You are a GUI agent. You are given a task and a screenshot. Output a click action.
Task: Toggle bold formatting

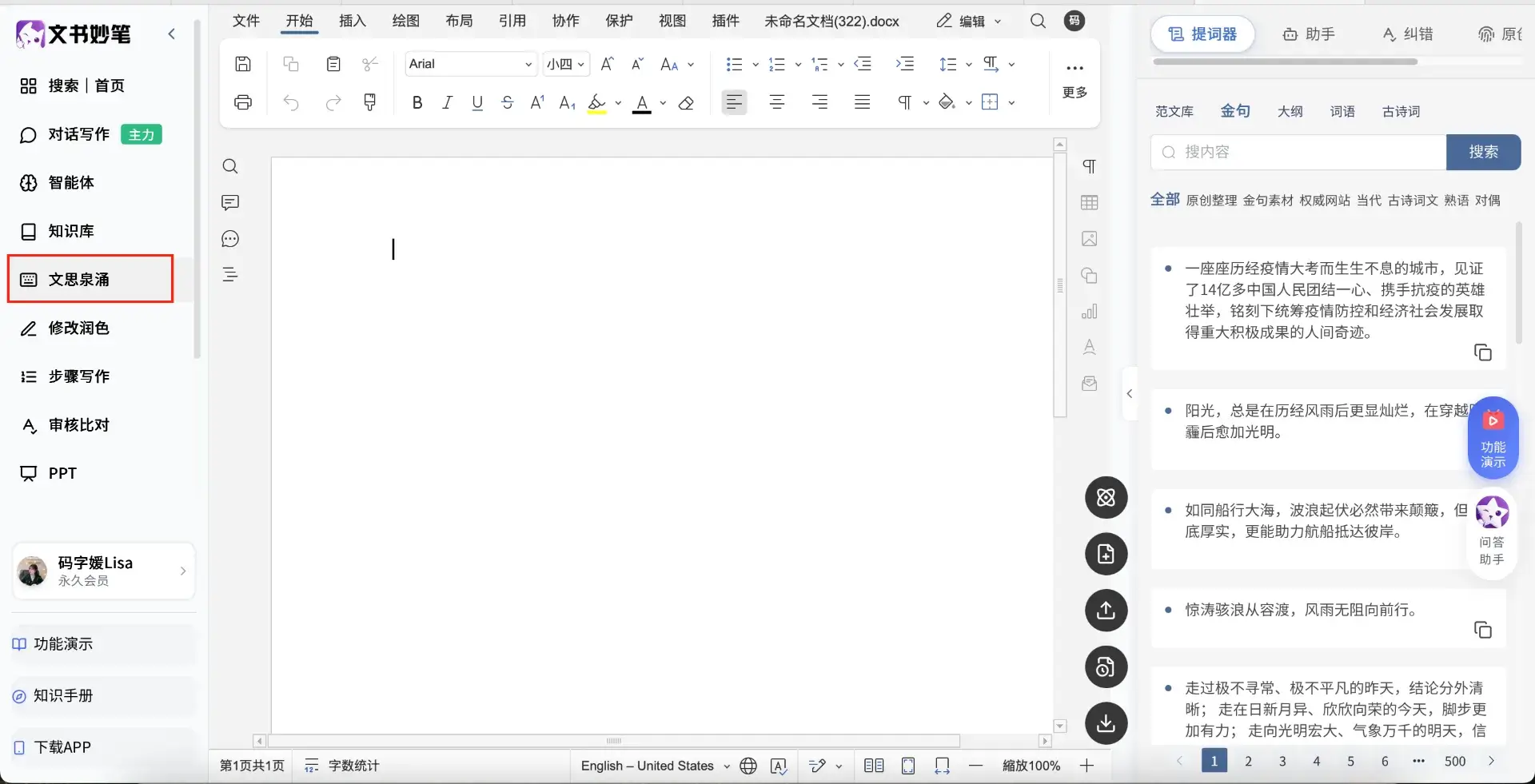(x=417, y=102)
